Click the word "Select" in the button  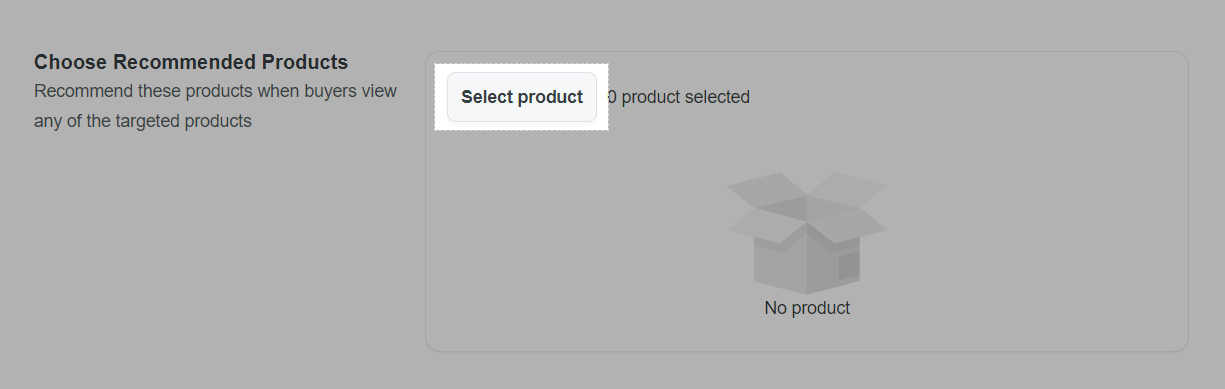click(487, 97)
